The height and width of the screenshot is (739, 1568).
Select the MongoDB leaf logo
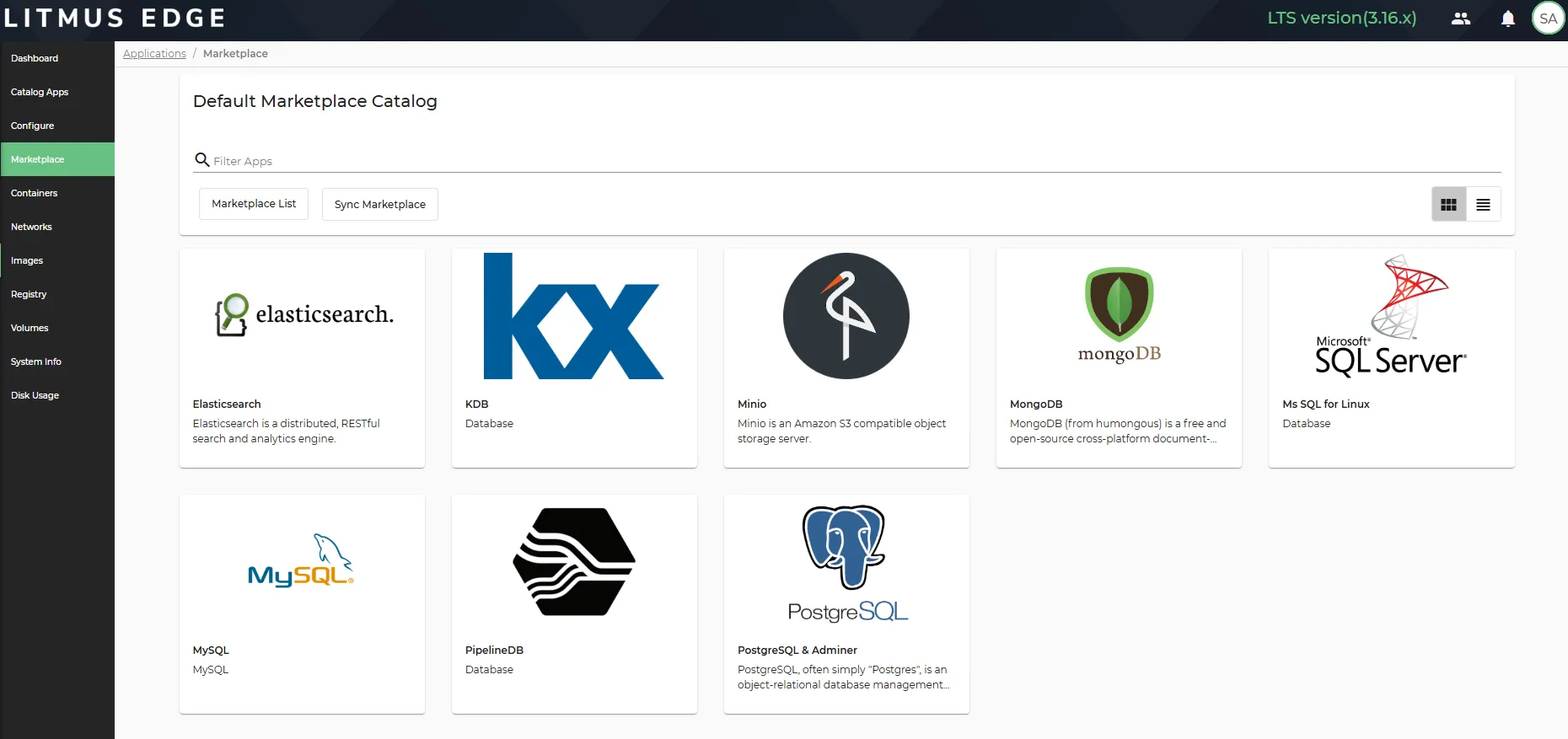[1120, 315]
